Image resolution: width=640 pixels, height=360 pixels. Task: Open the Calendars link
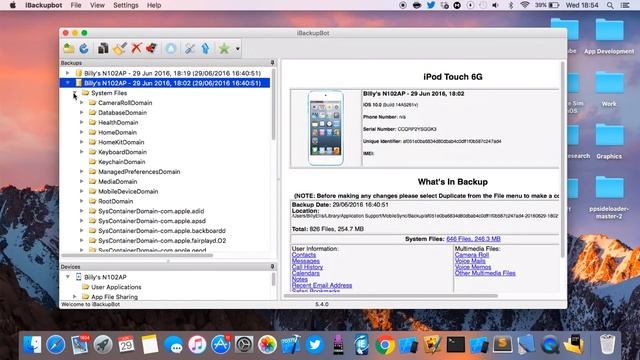click(306, 273)
